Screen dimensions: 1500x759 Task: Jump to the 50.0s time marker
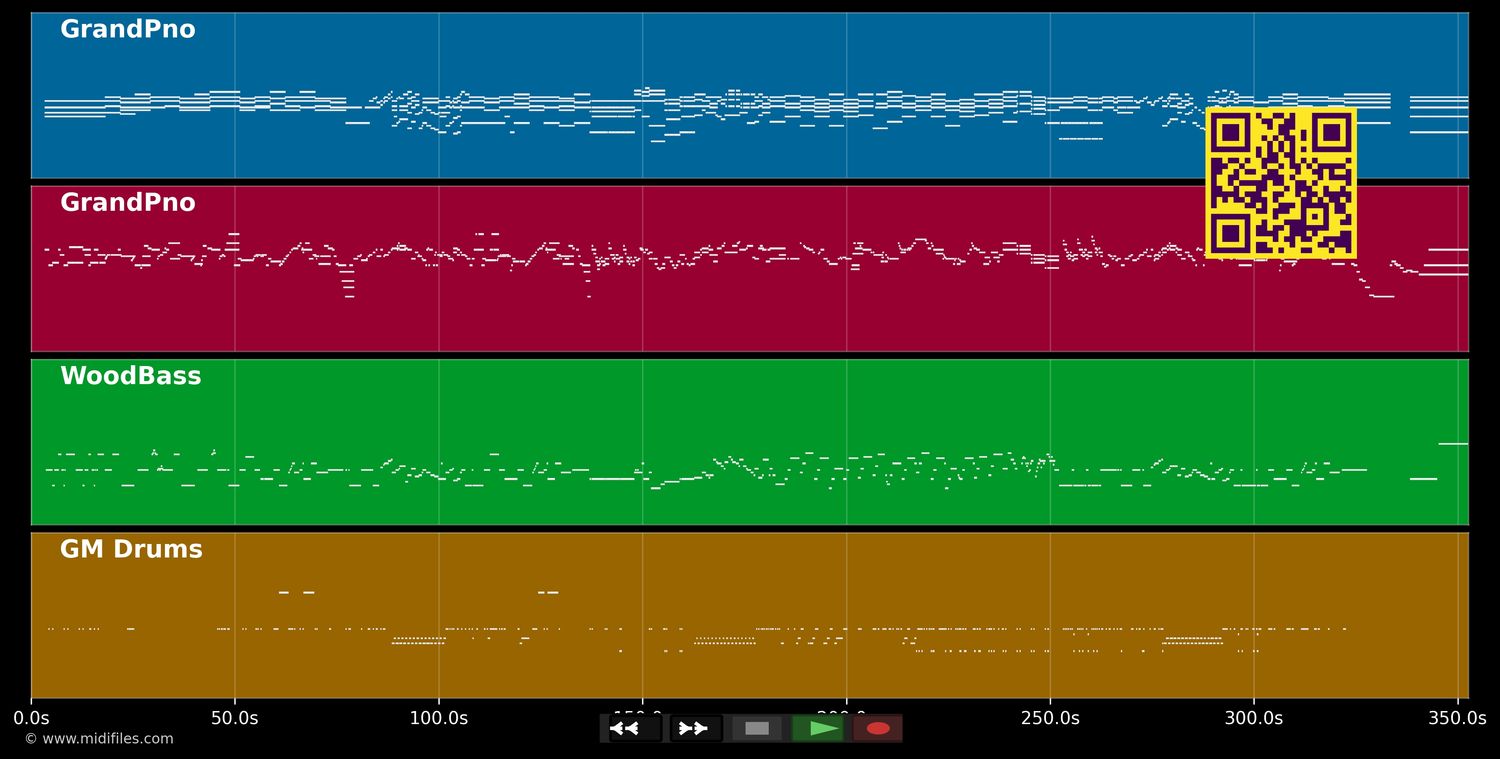[x=235, y=718]
